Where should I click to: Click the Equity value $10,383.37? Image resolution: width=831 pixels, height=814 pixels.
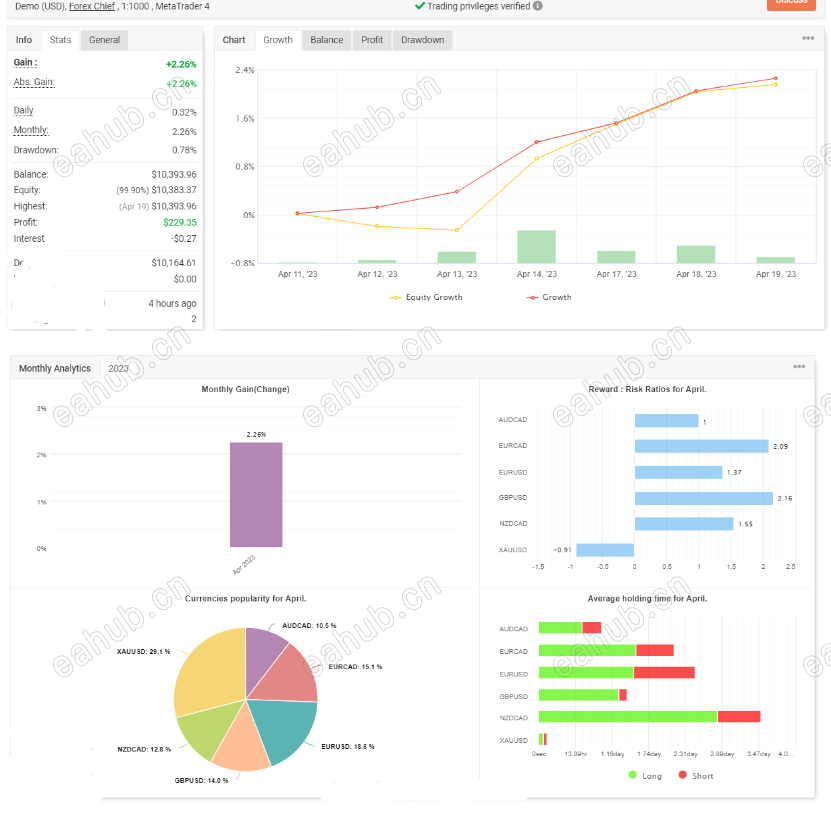[174, 190]
